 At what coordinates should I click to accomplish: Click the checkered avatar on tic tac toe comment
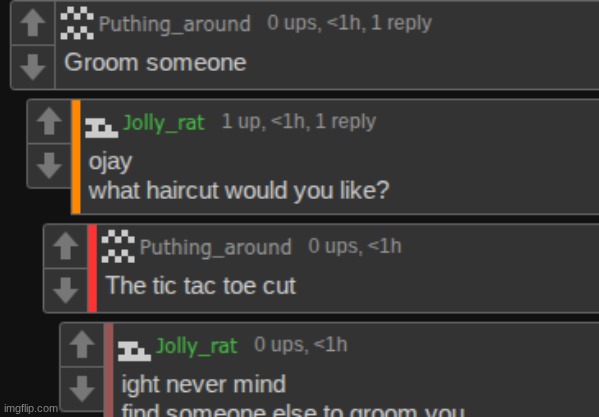coord(118,246)
